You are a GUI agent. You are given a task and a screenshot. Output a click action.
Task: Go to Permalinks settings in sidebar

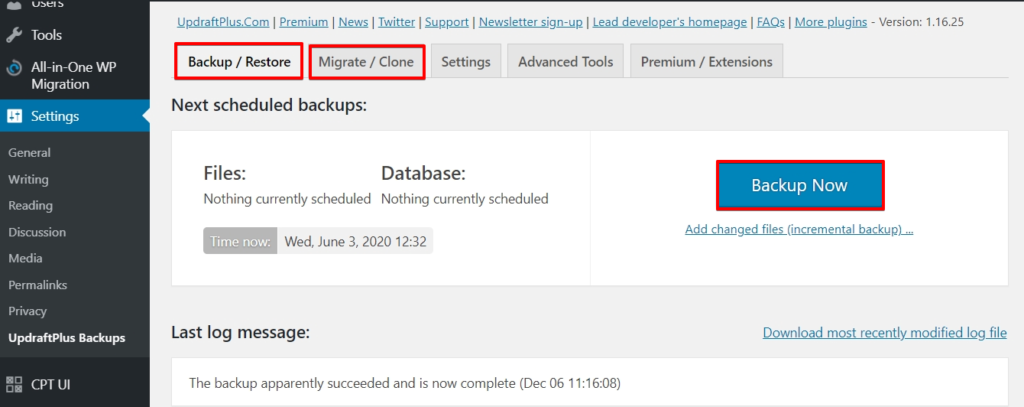click(38, 285)
